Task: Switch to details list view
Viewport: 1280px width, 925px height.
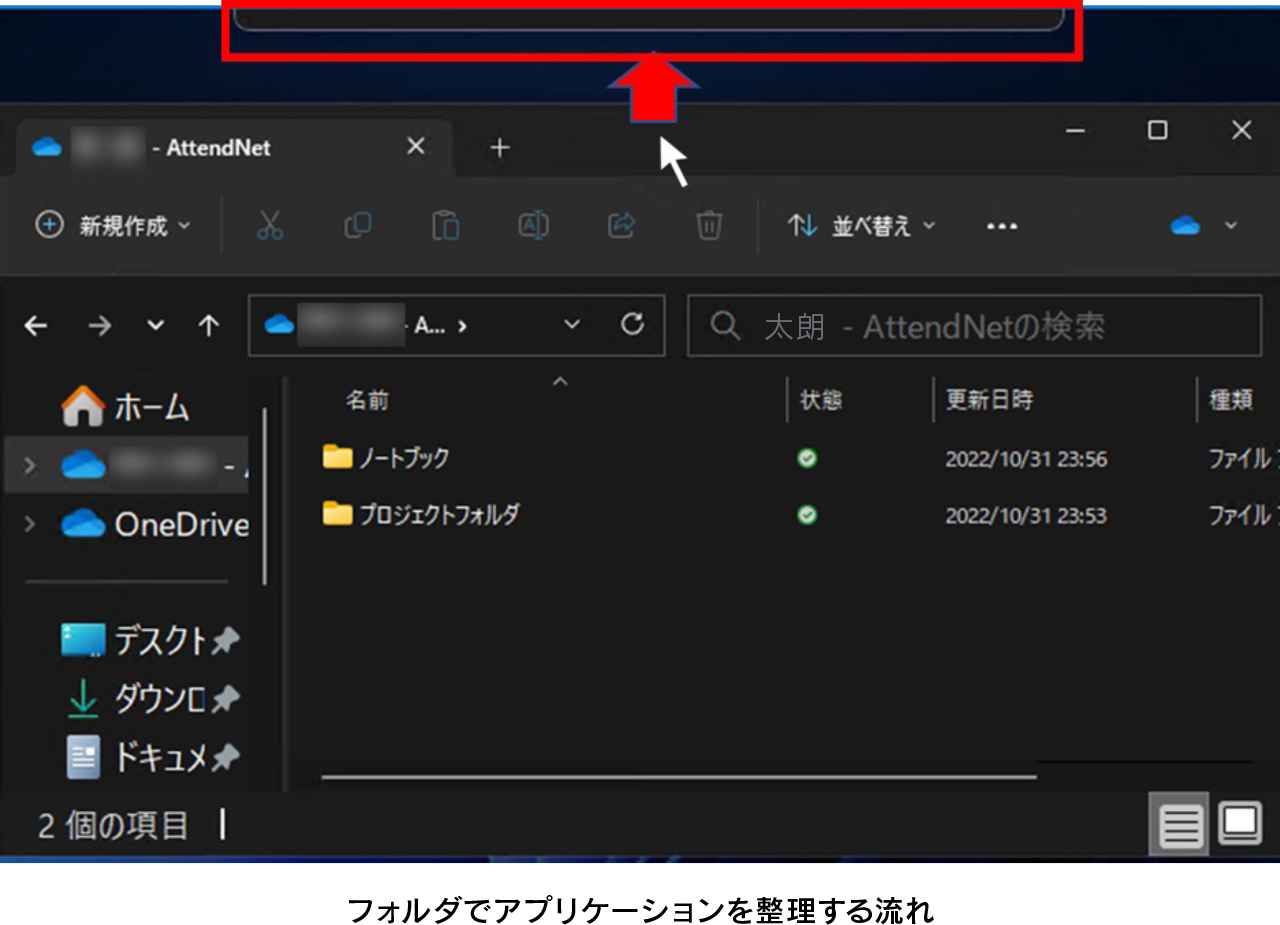Action: point(1180,826)
